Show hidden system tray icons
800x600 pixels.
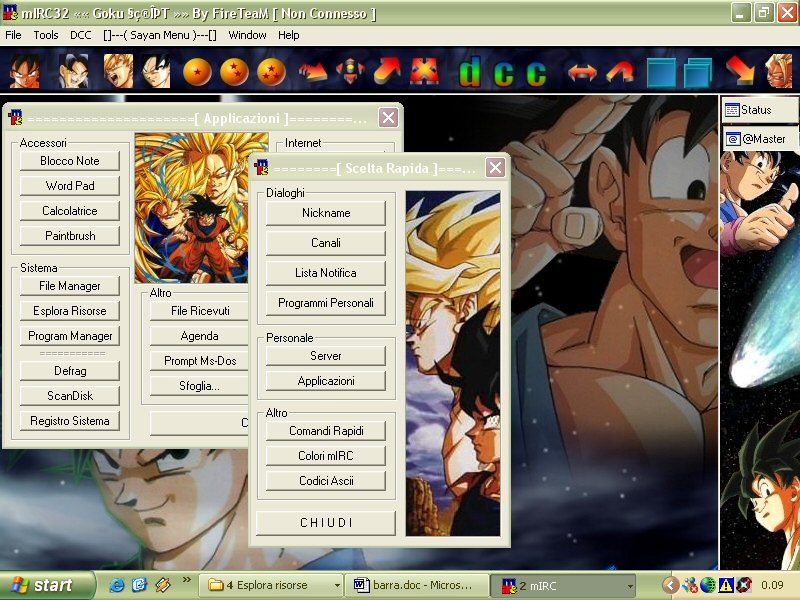671,585
